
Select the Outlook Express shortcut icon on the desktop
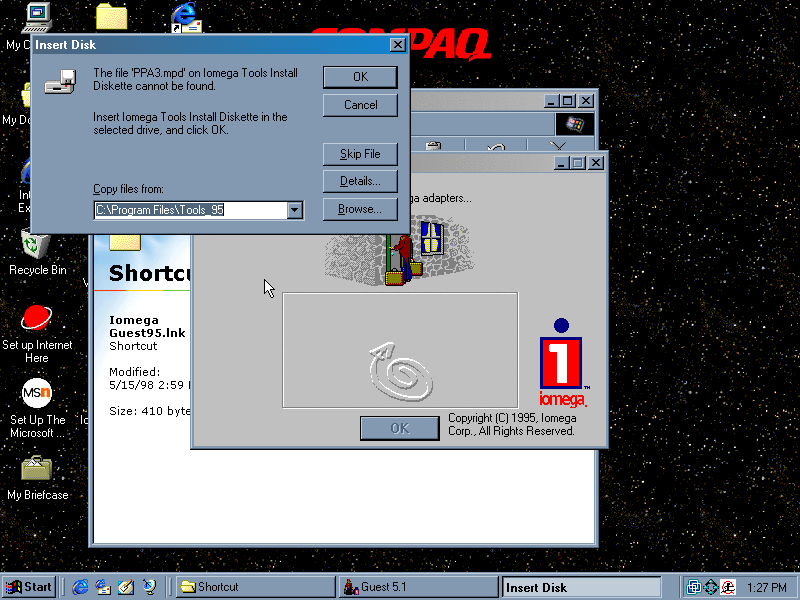pos(186,17)
